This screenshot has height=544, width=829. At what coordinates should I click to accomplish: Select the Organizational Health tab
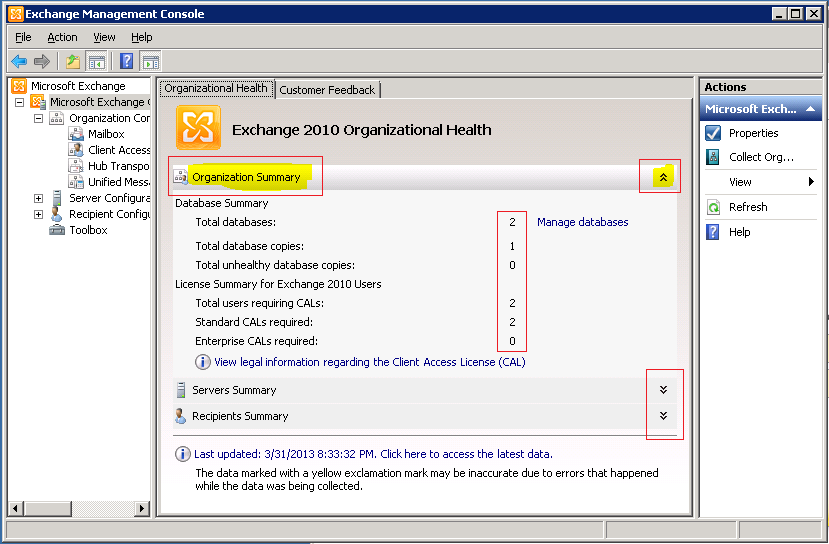pos(216,88)
